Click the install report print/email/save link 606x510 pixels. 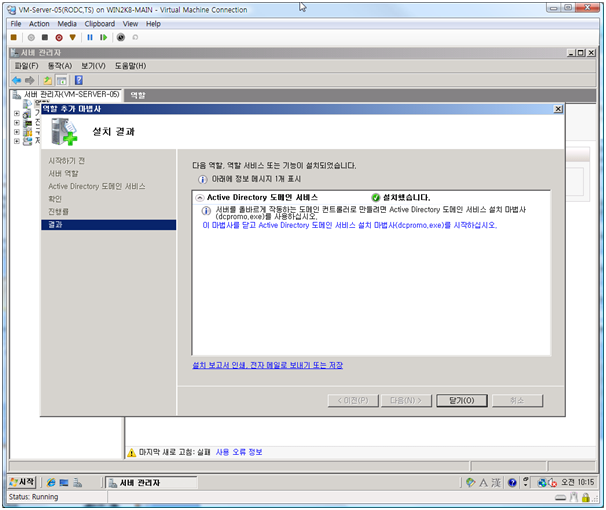click(267, 366)
